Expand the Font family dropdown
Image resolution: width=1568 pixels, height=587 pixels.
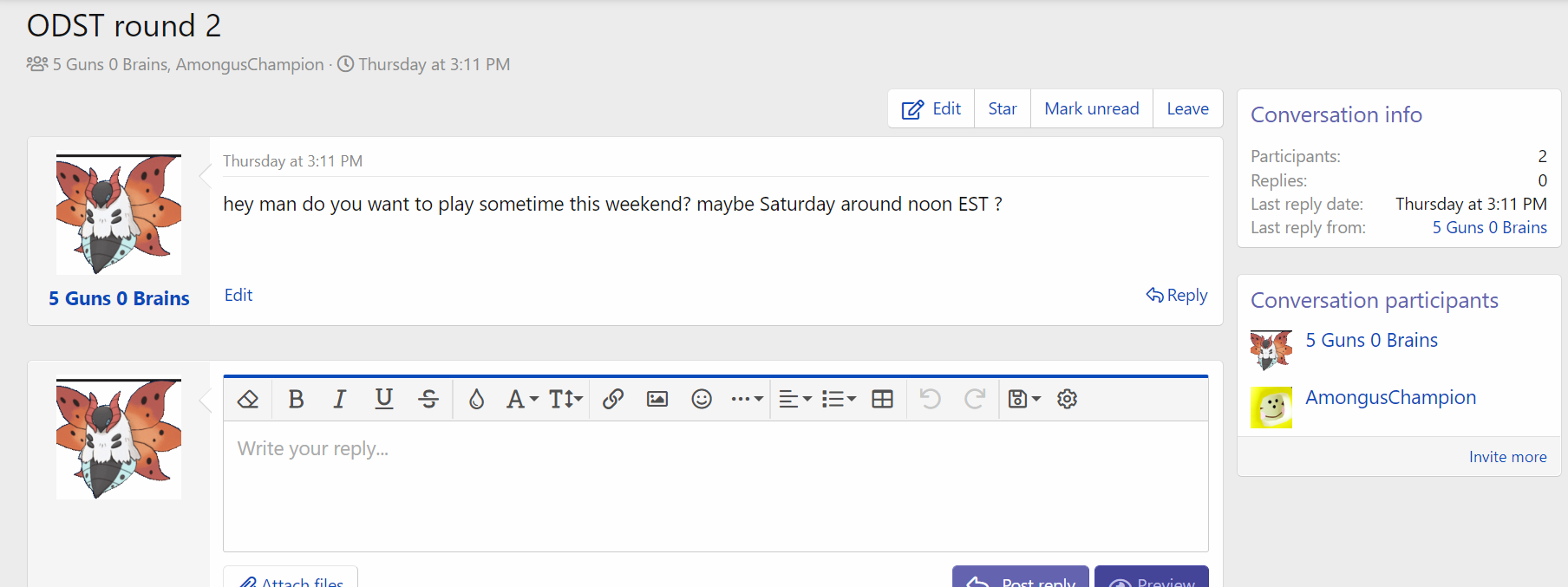[x=522, y=399]
